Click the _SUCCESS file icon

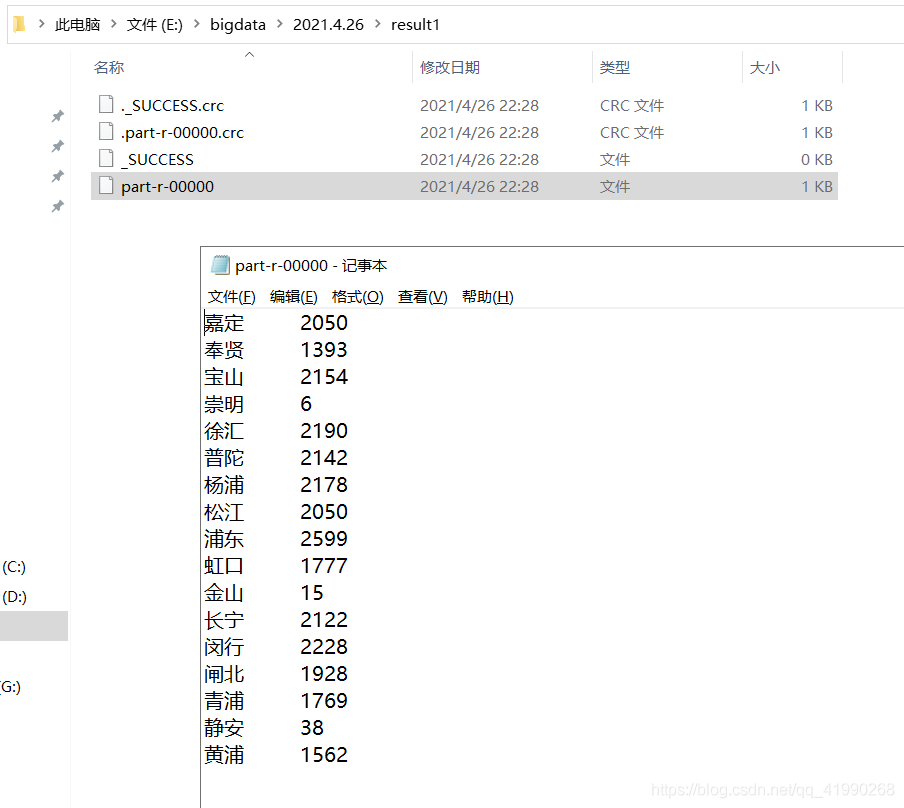point(106,159)
